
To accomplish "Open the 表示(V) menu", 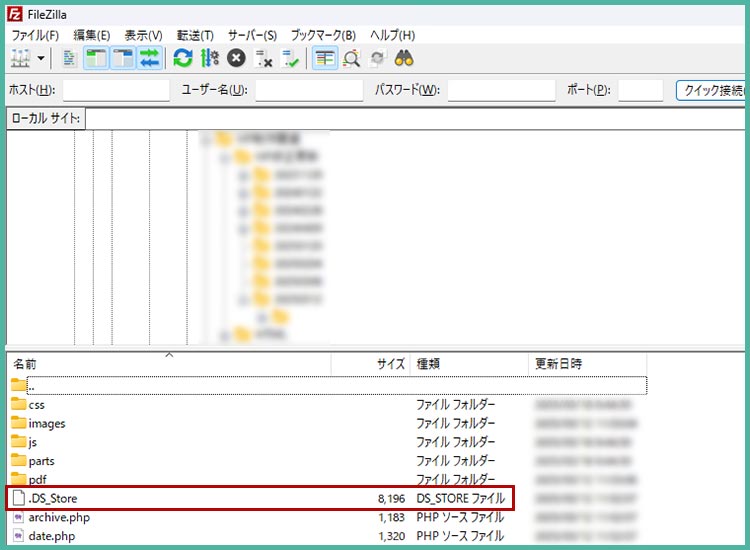I will pos(143,35).
